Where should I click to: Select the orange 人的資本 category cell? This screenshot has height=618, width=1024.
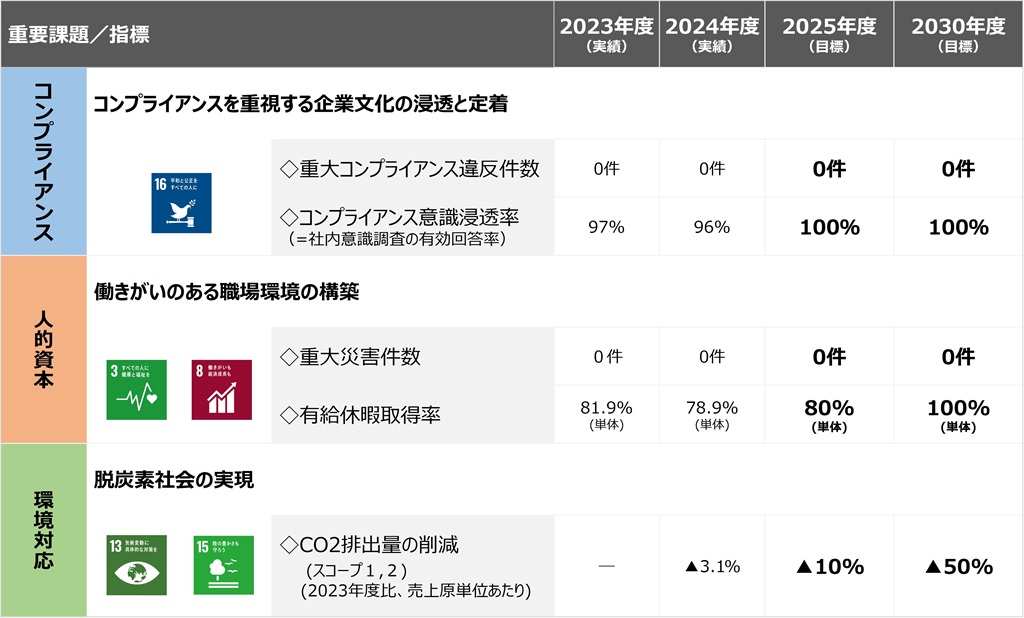click(44, 349)
